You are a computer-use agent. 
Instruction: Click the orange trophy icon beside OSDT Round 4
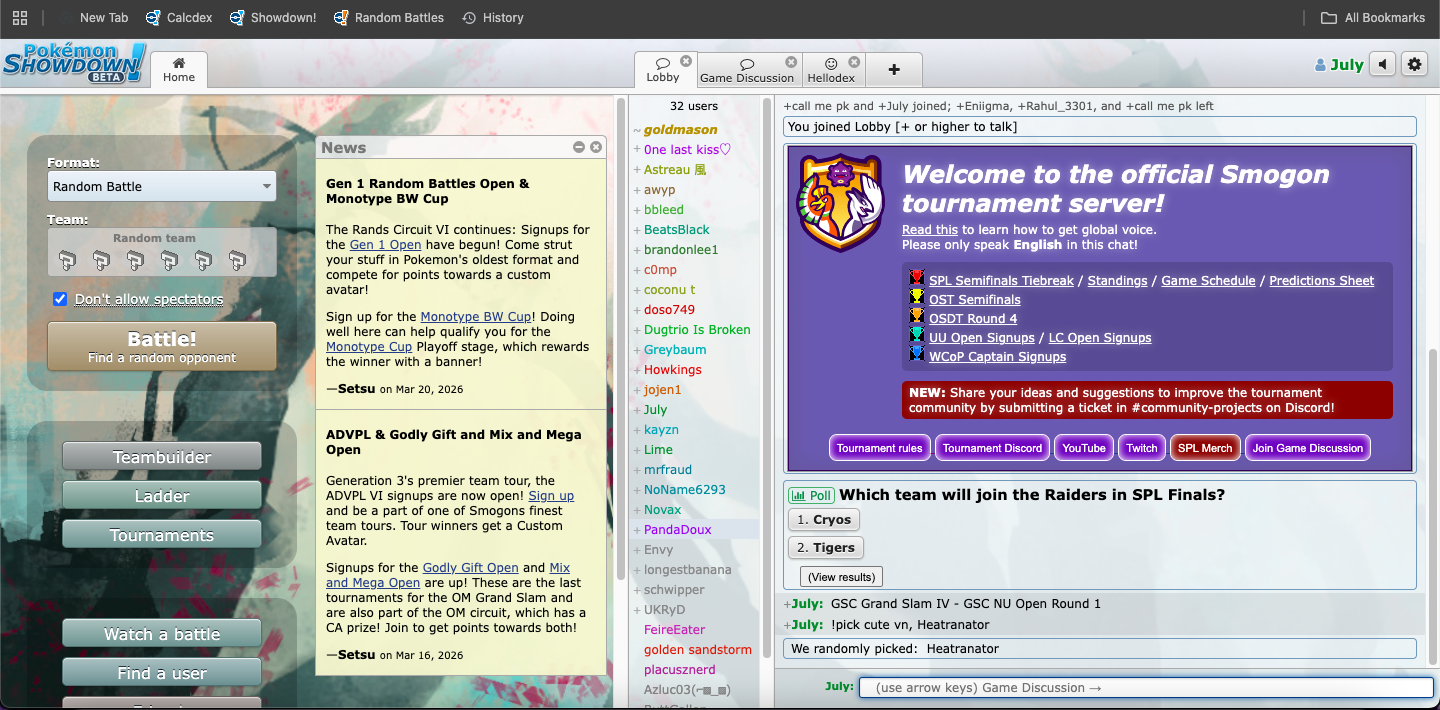916,316
